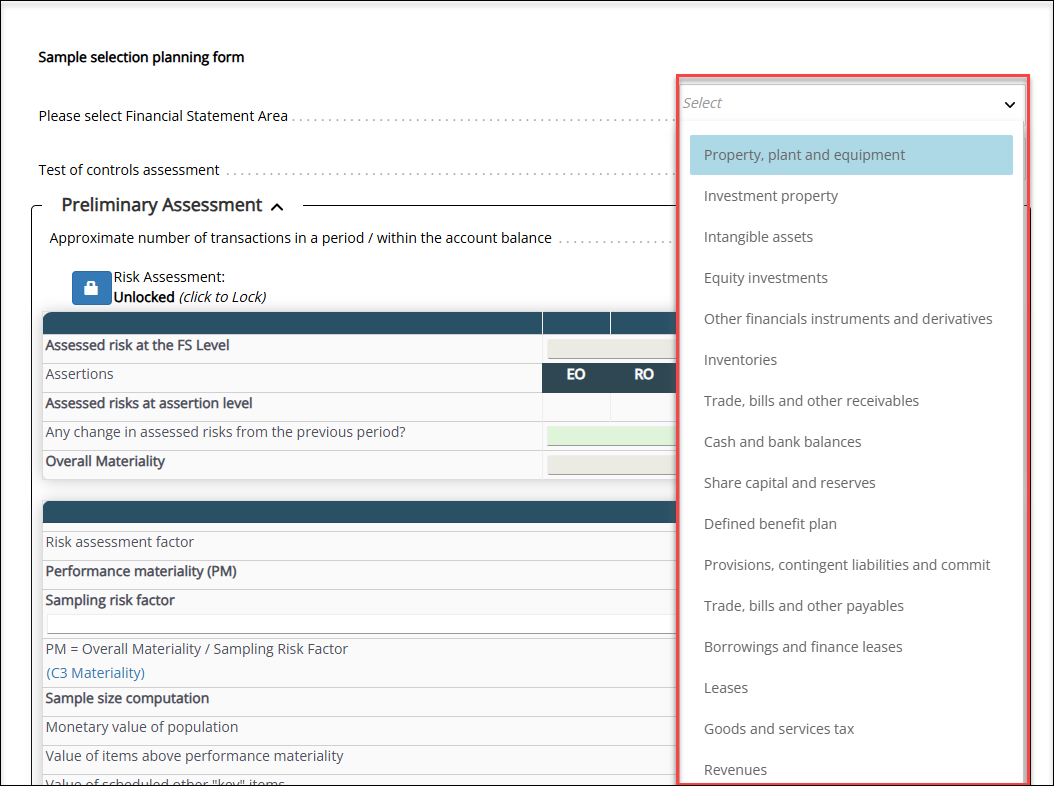
Task: Choose Investment property from the dropdown
Action: point(771,195)
